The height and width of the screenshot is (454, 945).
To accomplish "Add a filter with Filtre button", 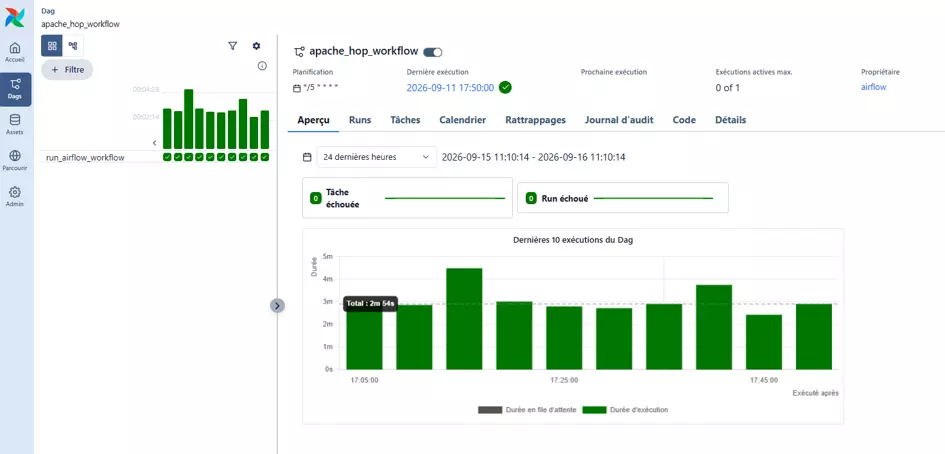I will (67, 70).
